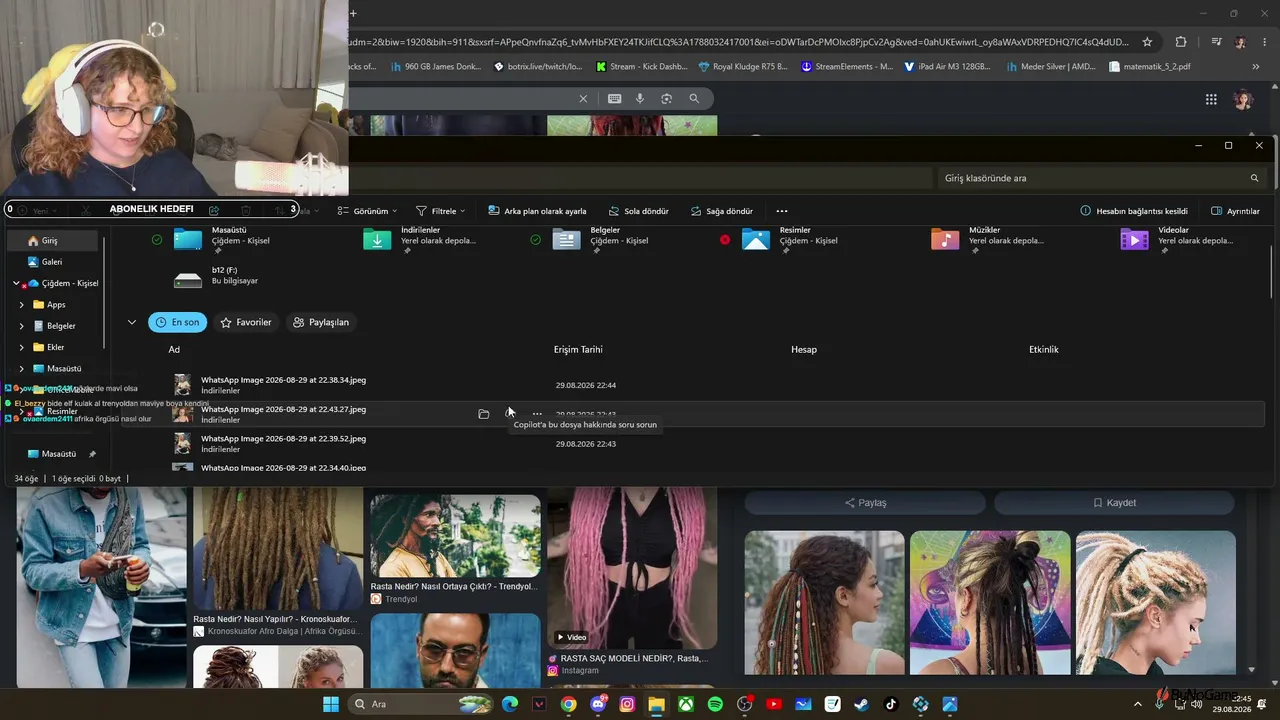Open pinned Masaüstü in the navigation pane
This screenshot has height=720, width=1280.
tap(58, 454)
